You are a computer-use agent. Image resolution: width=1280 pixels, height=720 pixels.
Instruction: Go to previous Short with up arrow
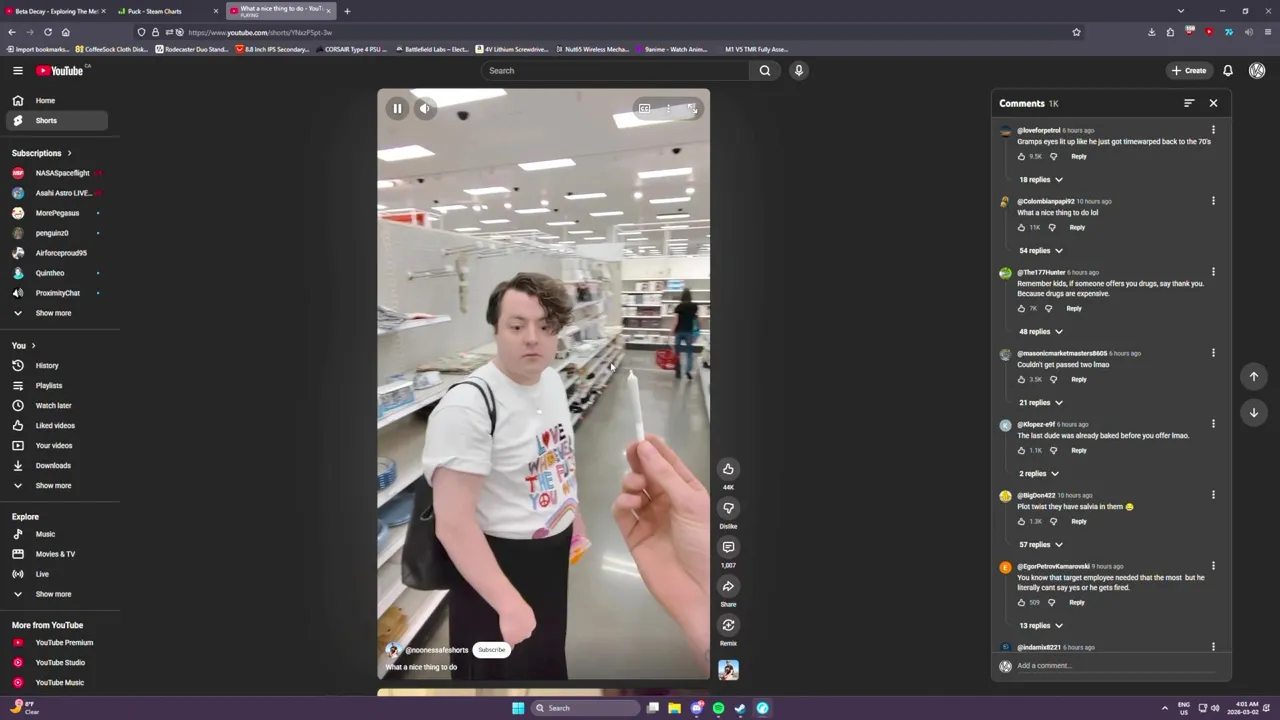(x=1254, y=376)
